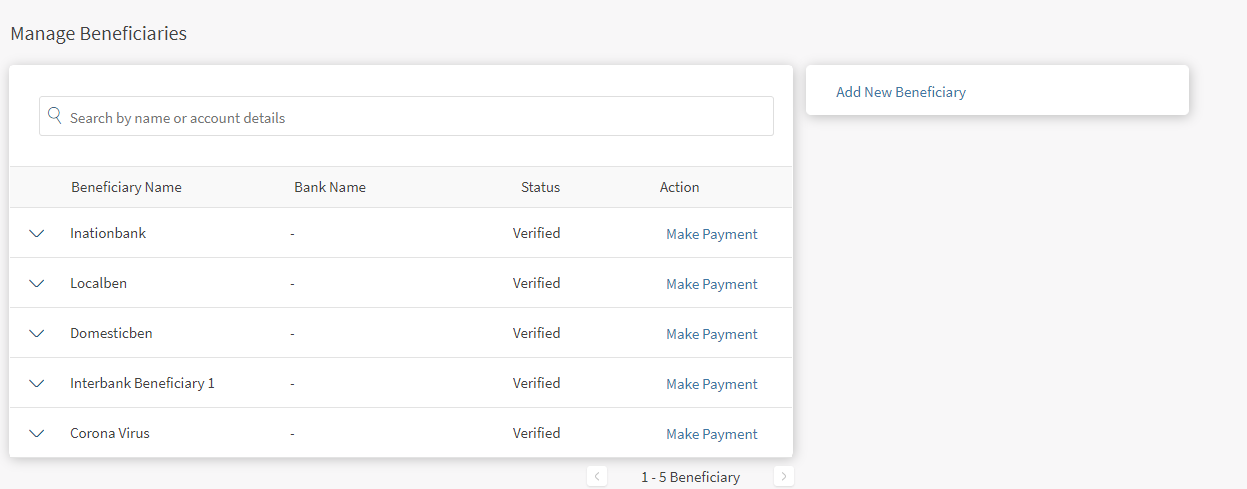Screen dimensions: 1247x489
Task: Click the search magnifier icon
Action: (55, 116)
